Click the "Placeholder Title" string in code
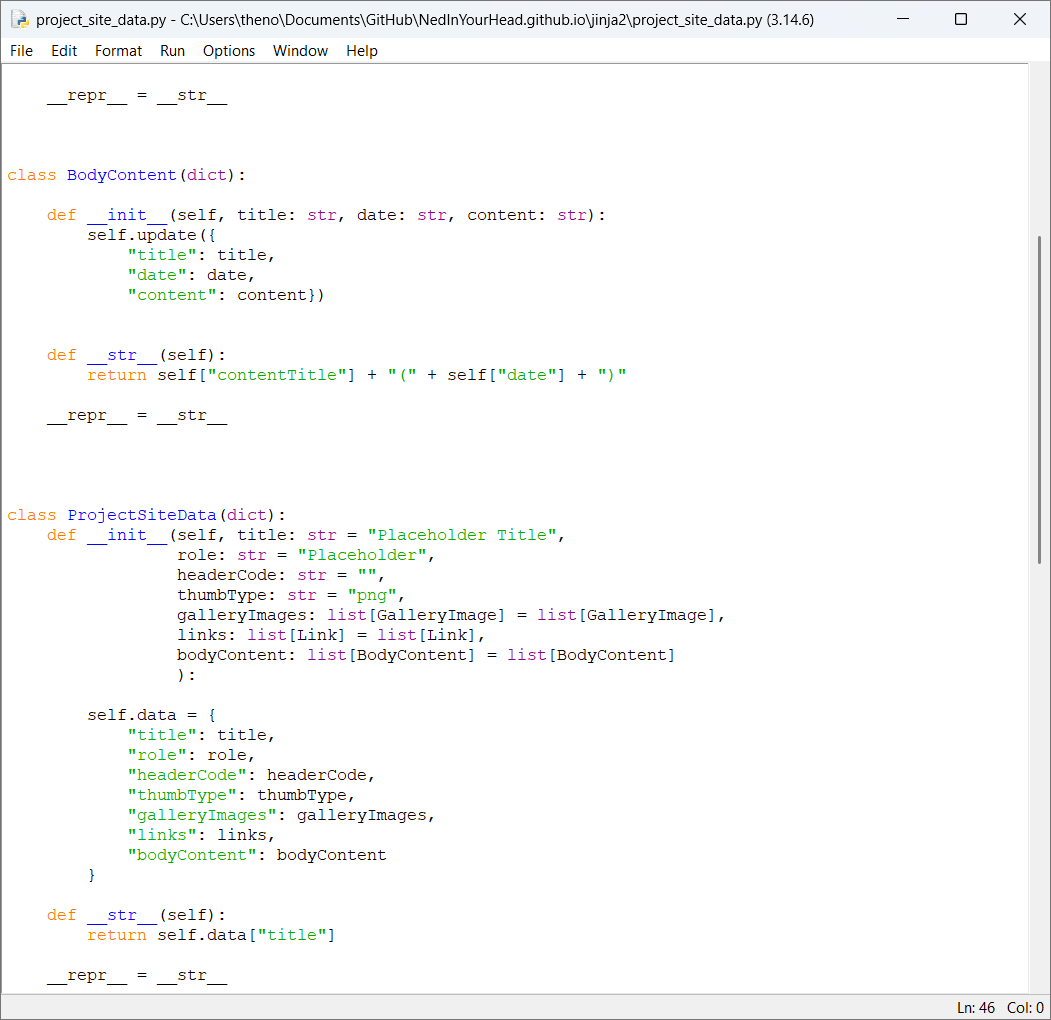Screen dimensions: 1051x1020 462,535
